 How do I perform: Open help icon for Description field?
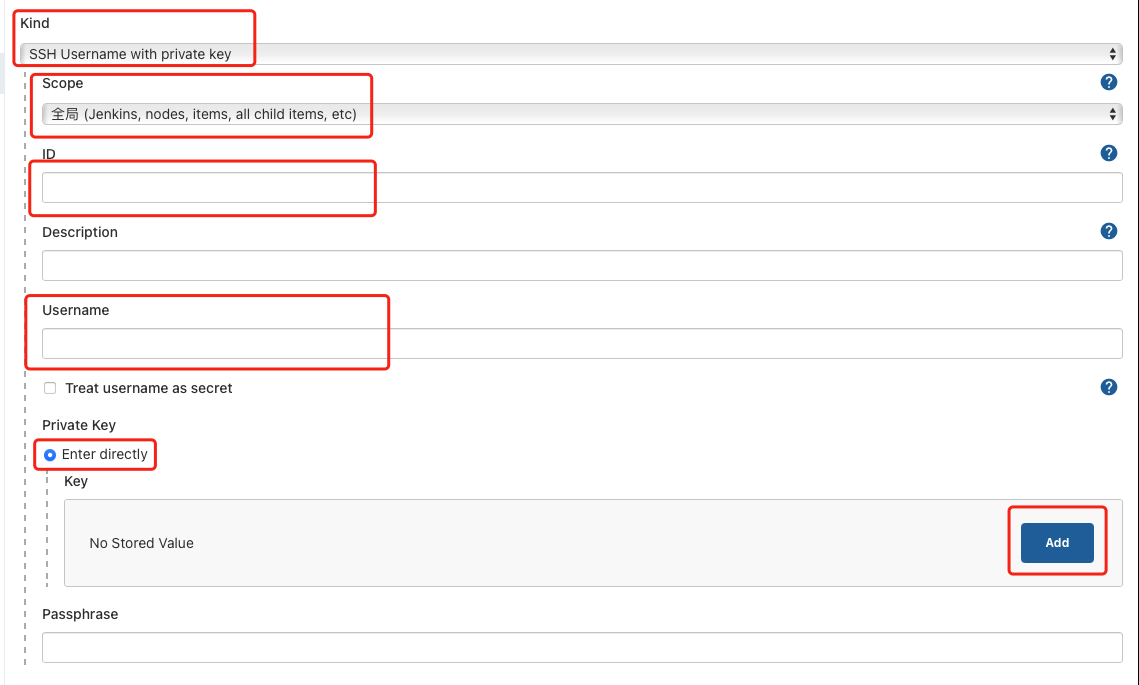click(1108, 231)
